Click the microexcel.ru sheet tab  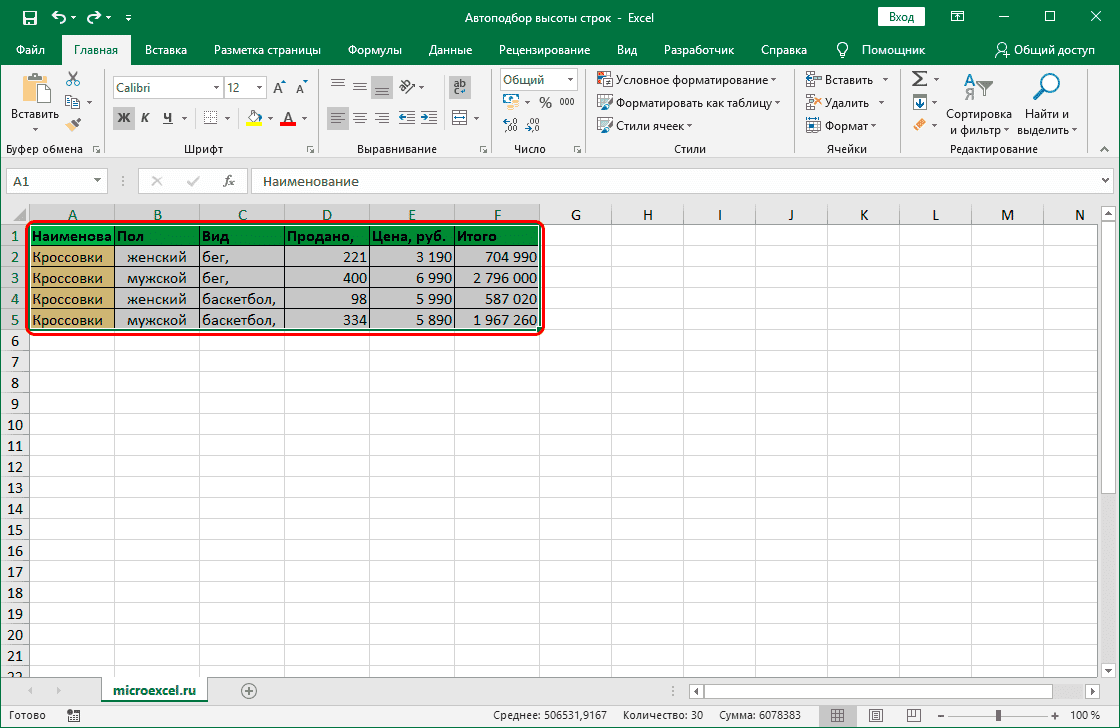[x=154, y=690]
